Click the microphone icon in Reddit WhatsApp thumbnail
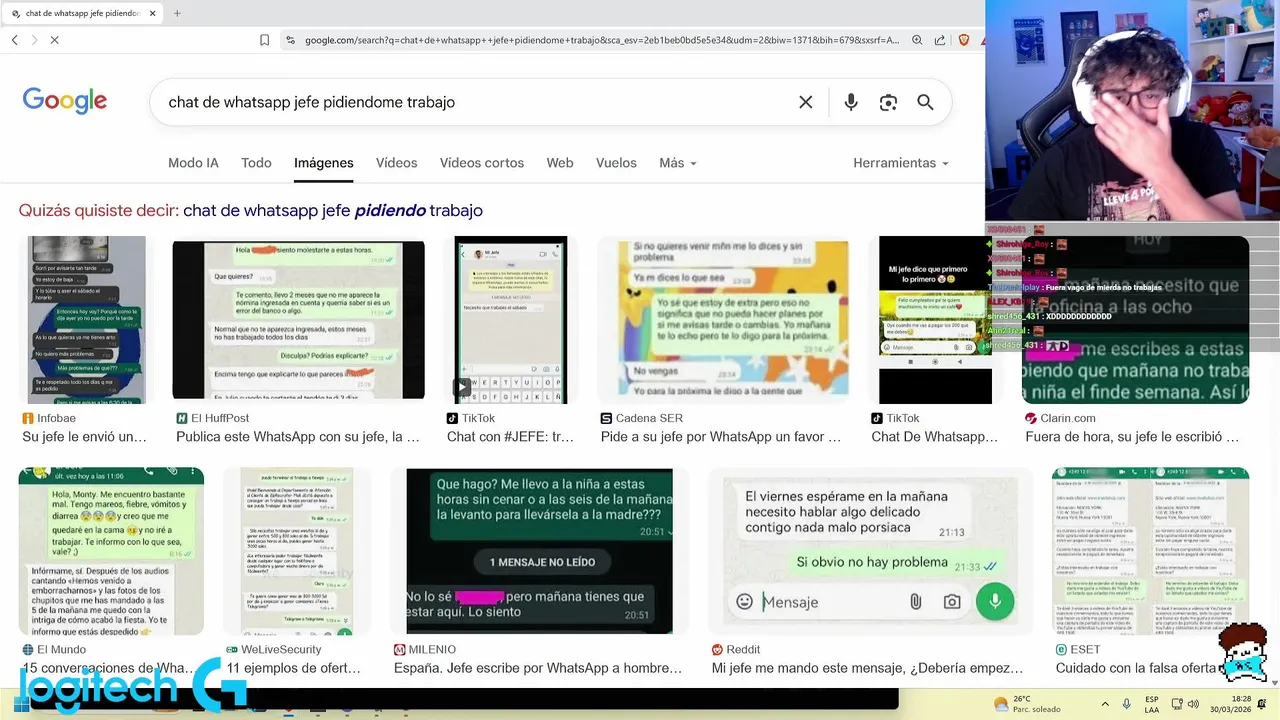The height and width of the screenshot is (720, 1280). [995, 601]
